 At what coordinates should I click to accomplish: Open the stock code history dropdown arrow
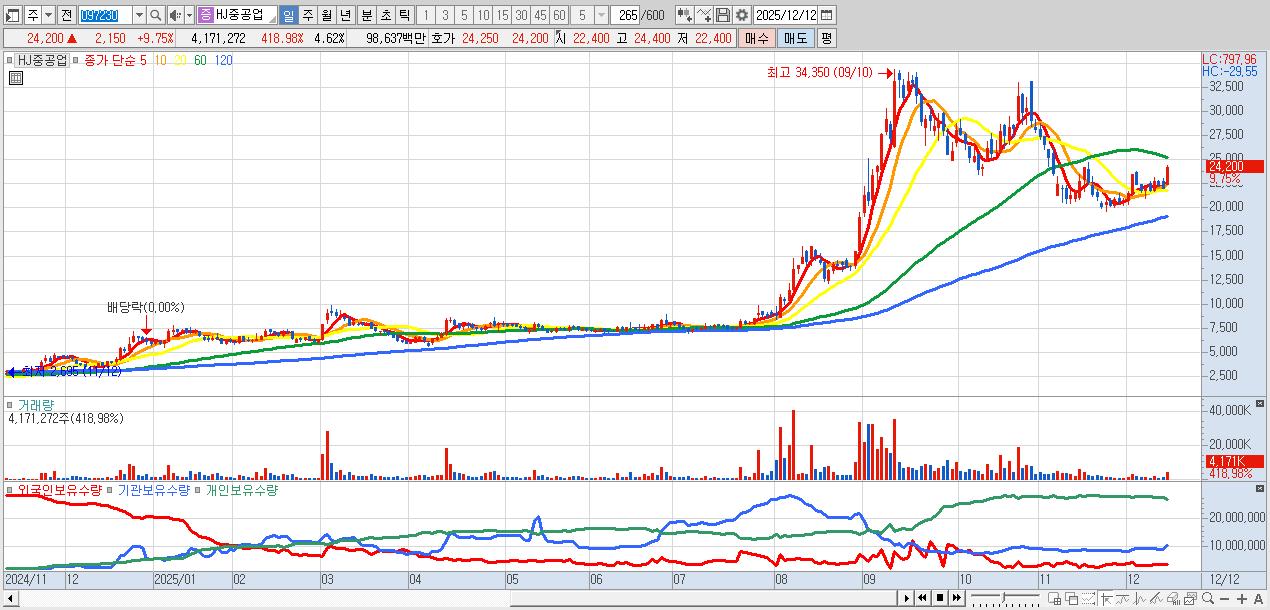[x=140, y=15]
